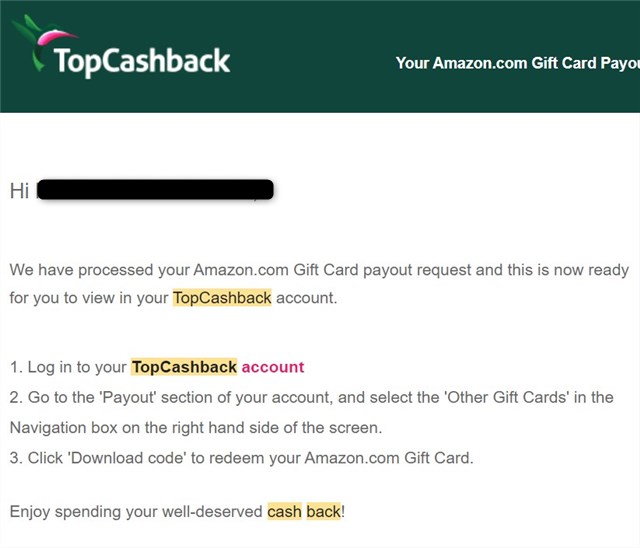Click the '1. Log in to your' text
Screen dimensions: 640x548
point(68,367)
